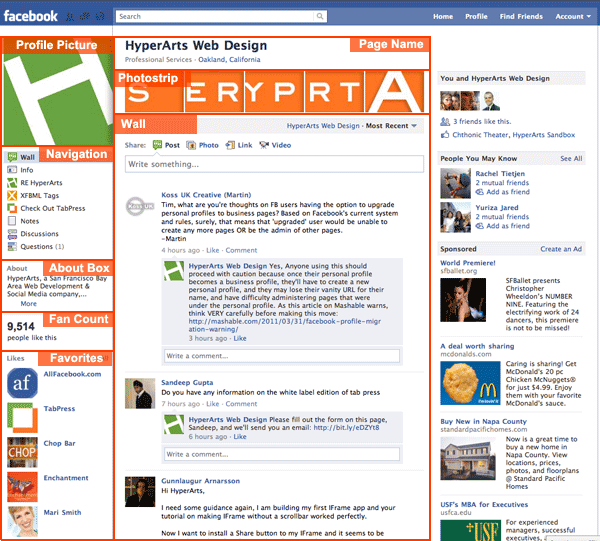Click the Write something box
600x541 pixels.
[x=274, y=164]
